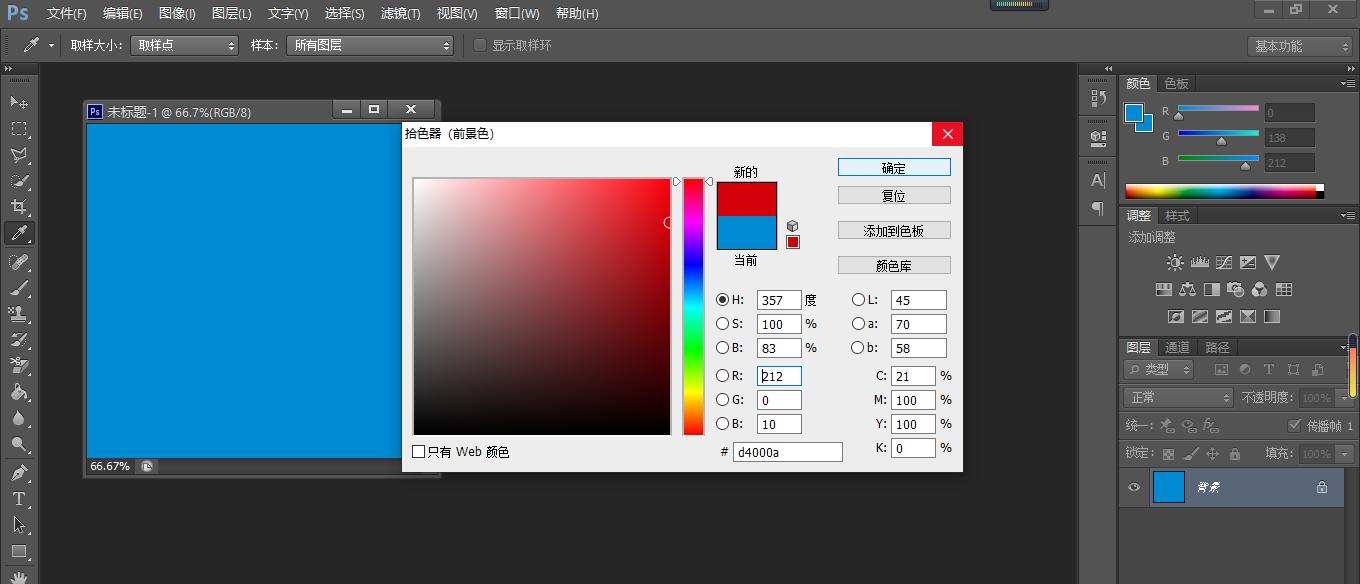
Task: Click the hex color field showing d4000a
Action: tap(788, 452)
